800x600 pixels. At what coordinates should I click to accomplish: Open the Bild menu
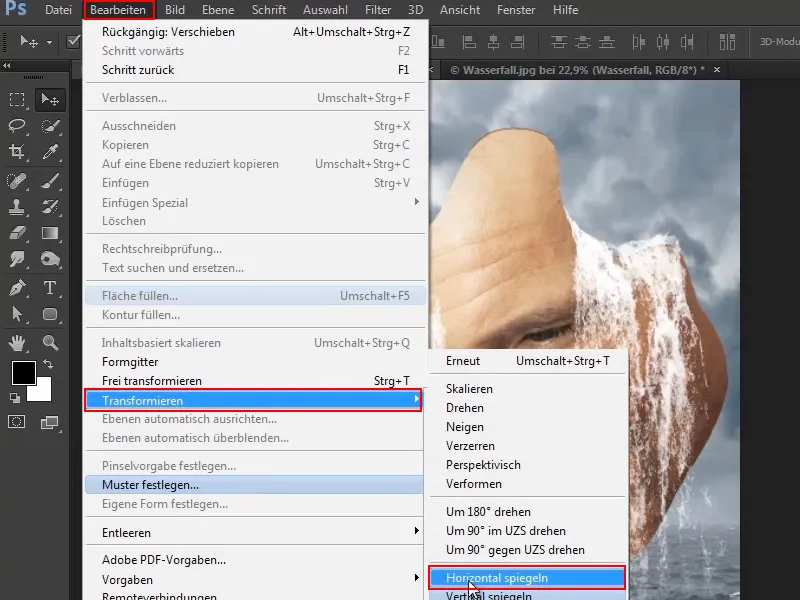(175, 10)
